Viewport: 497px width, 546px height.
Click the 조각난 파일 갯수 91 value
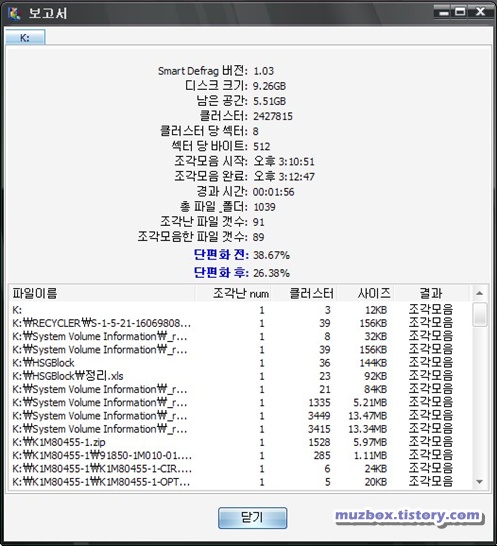click(x=258, y=222)
